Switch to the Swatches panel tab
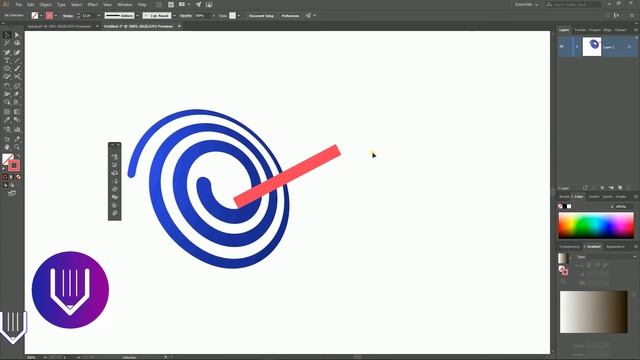Viewport: 640px width, 360px height. pos(594,197)
